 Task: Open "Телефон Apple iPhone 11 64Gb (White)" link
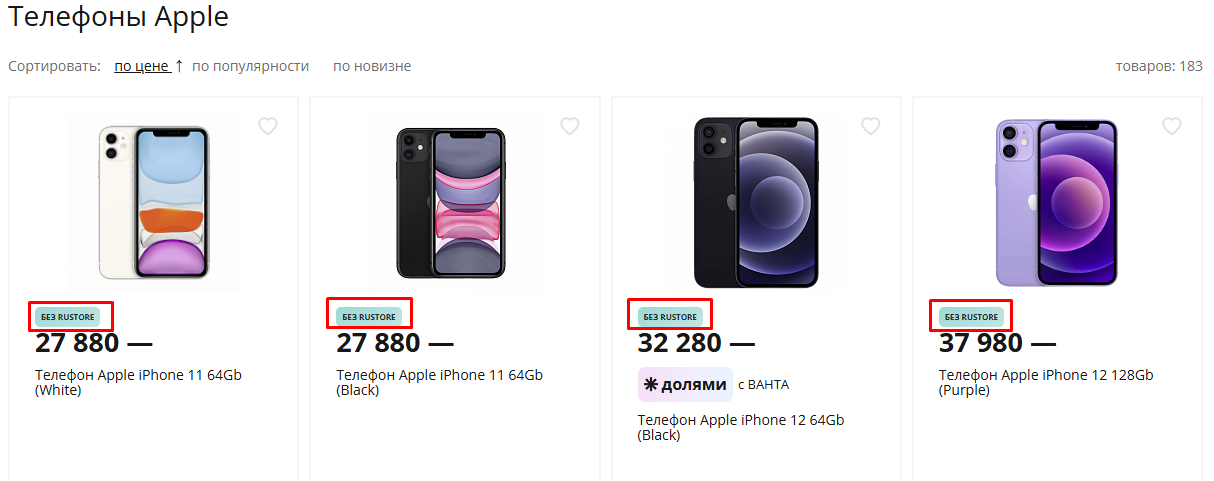(138, 382)
